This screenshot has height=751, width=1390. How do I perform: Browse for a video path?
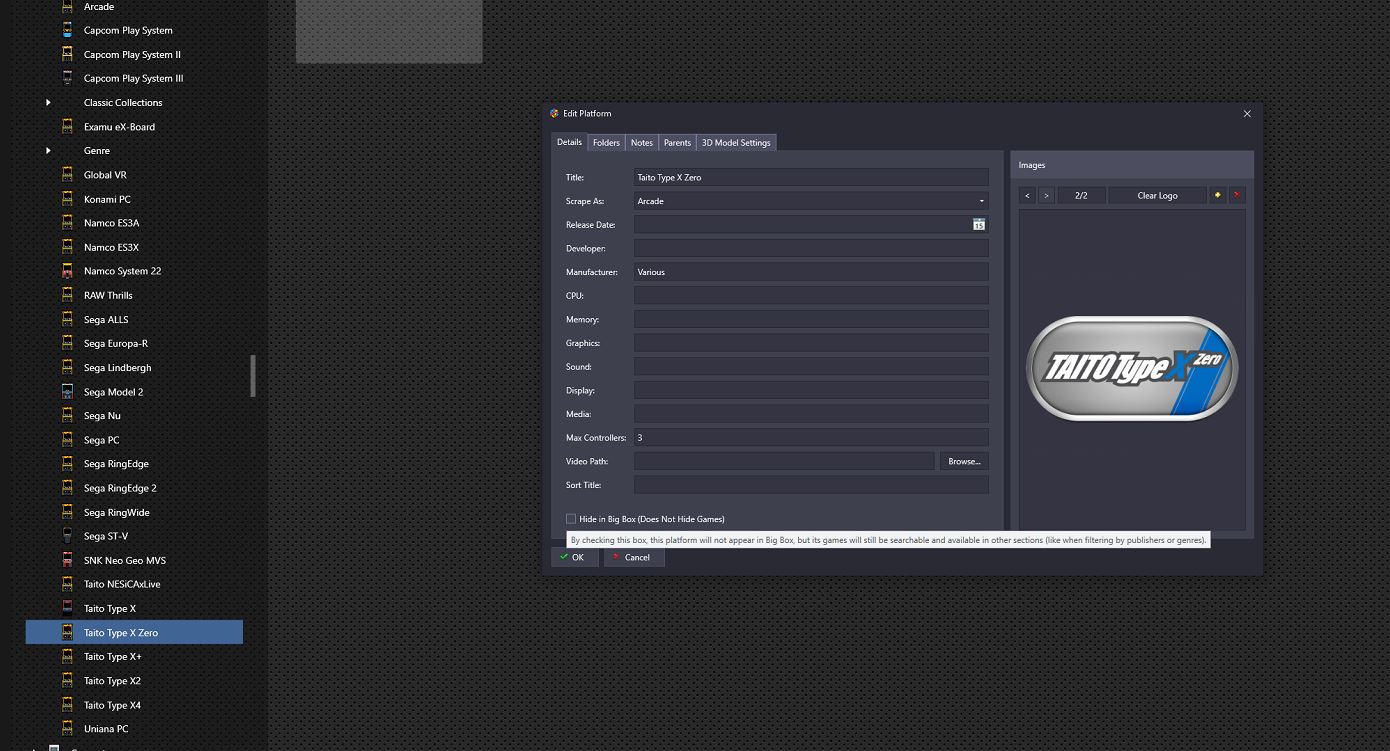(964, 461)
